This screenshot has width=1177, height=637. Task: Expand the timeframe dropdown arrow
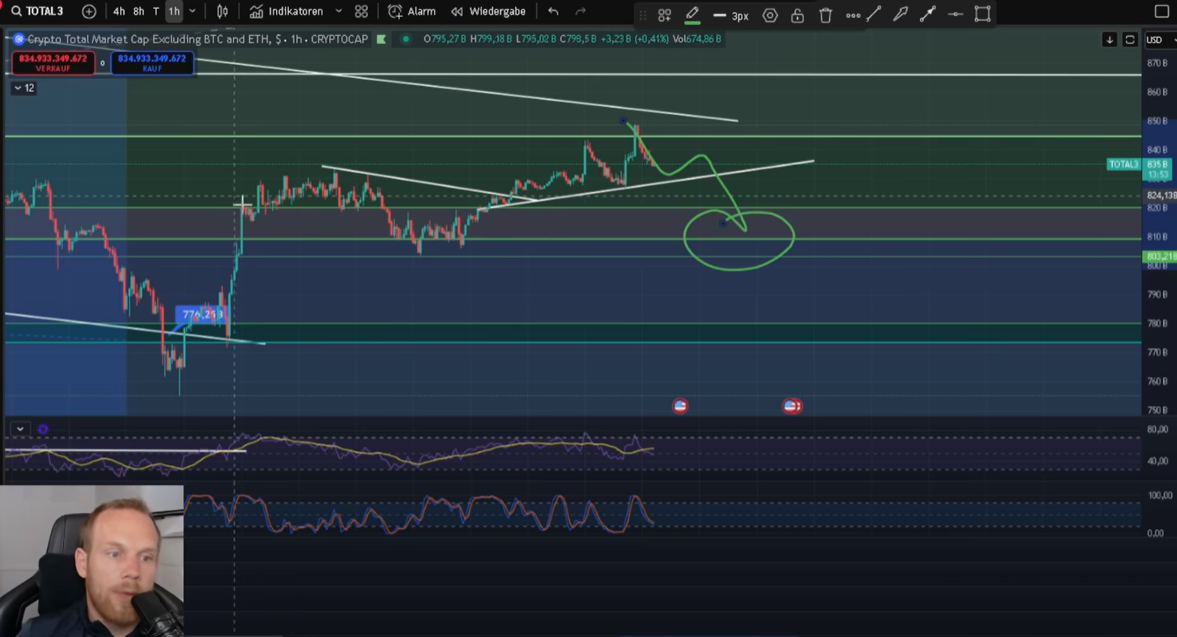193,11
